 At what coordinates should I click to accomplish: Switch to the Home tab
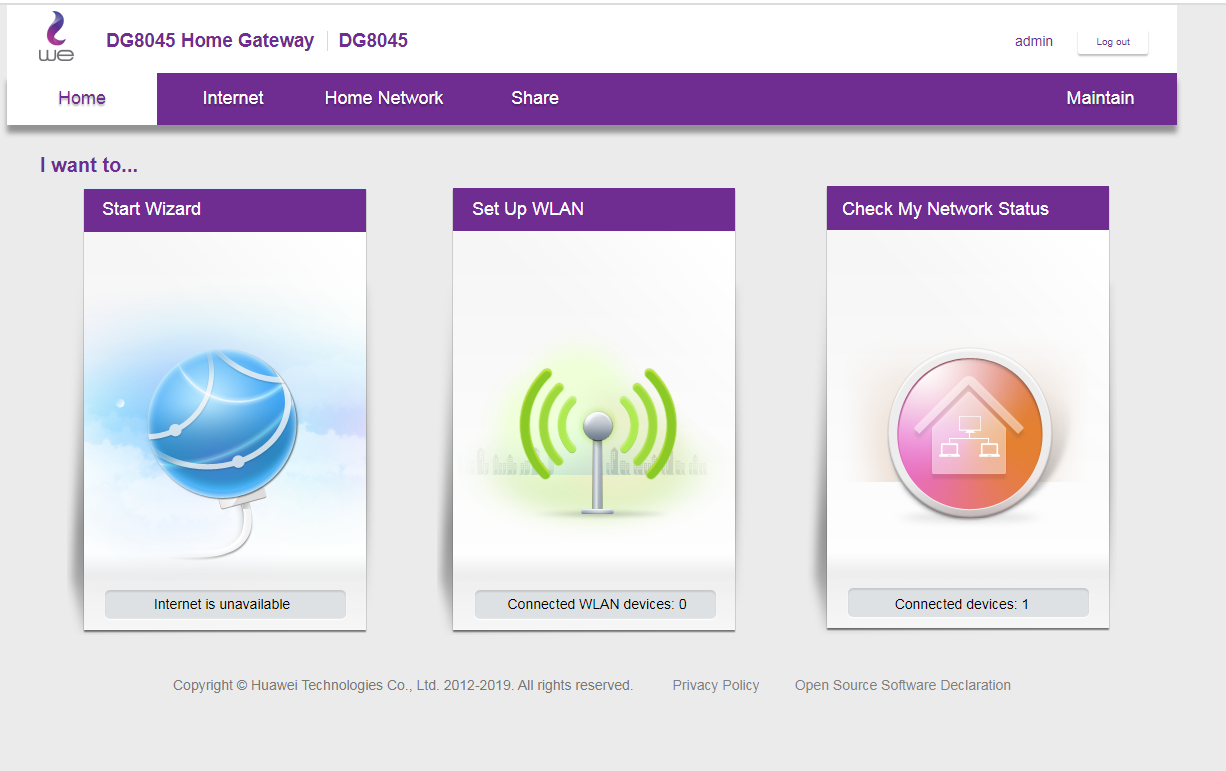click(x=82, y=98)
